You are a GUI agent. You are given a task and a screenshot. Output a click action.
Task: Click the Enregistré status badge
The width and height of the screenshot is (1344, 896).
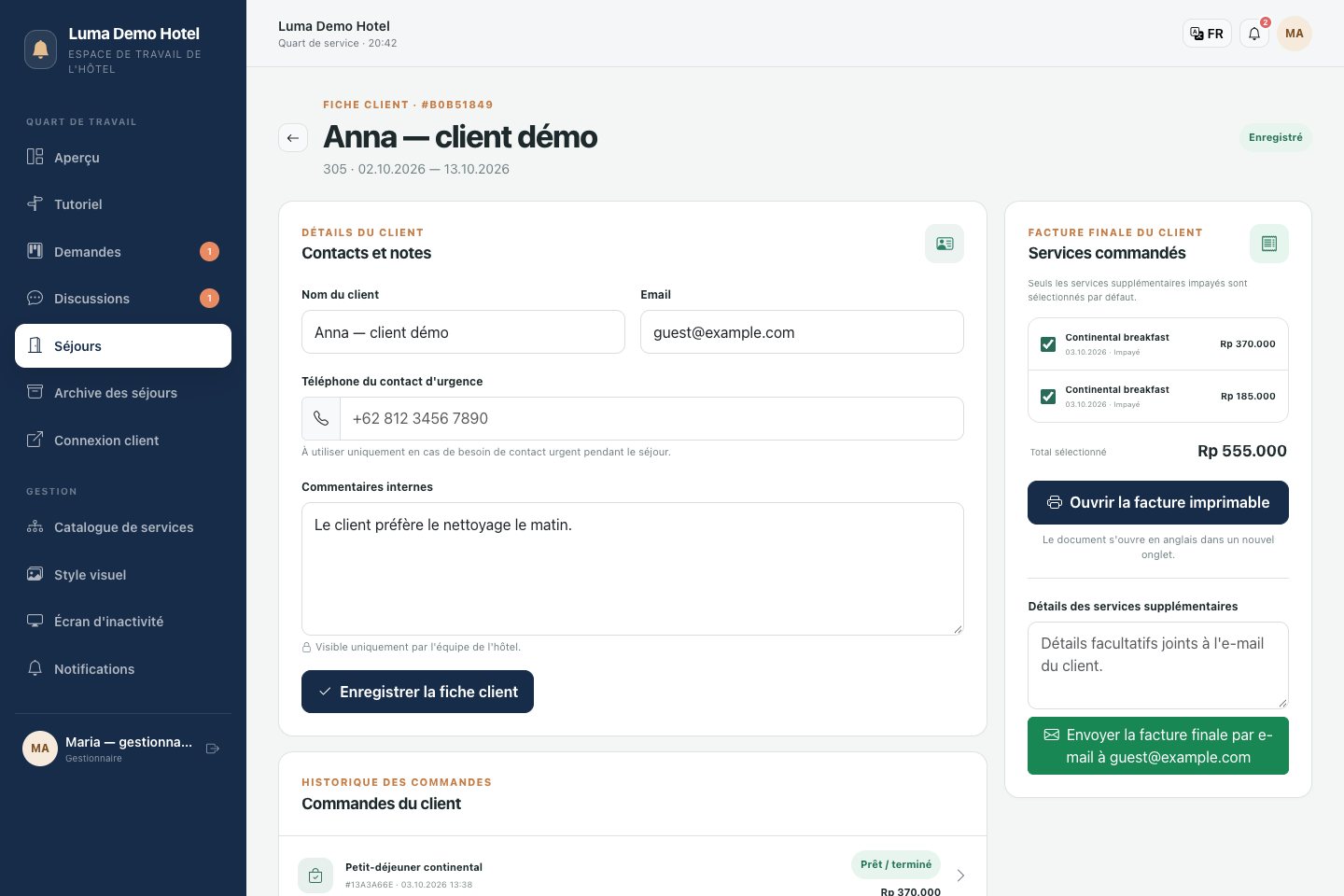pos(1276,138)
